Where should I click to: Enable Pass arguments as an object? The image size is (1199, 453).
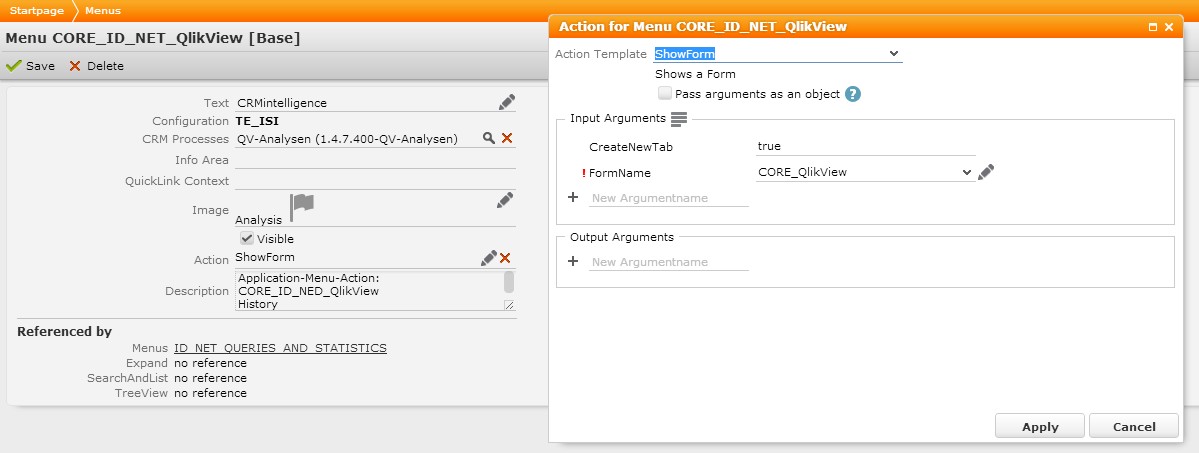(x=664, y=93)
